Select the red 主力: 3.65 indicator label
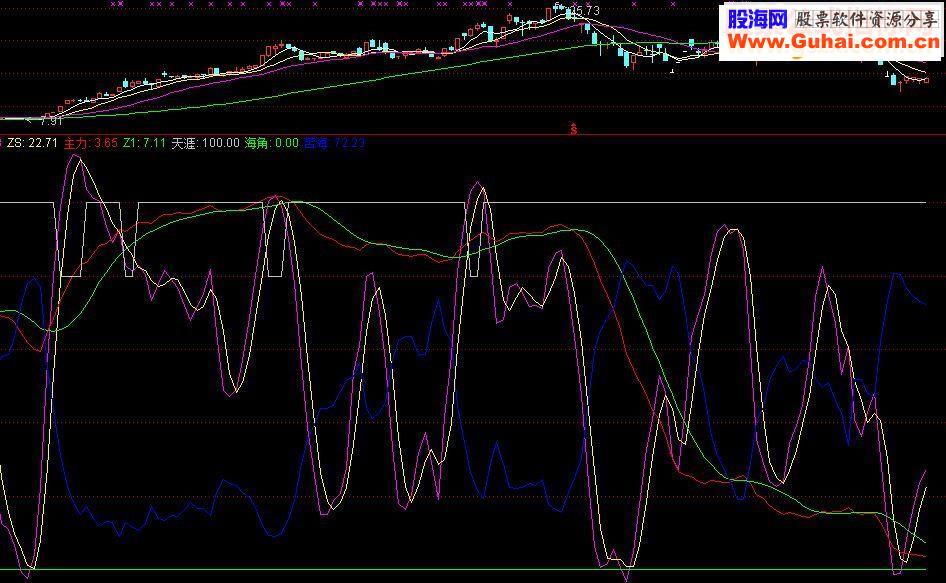The width and height of the screenshot is (946, 583). coord(90,143)
